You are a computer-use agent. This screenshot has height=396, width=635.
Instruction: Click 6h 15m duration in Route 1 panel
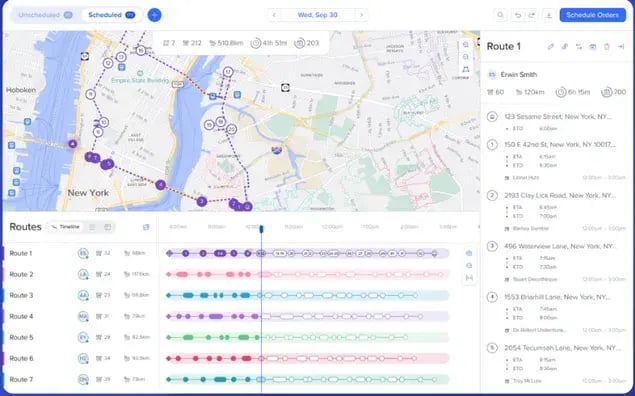pyautogui.click(x=573, y=92)
